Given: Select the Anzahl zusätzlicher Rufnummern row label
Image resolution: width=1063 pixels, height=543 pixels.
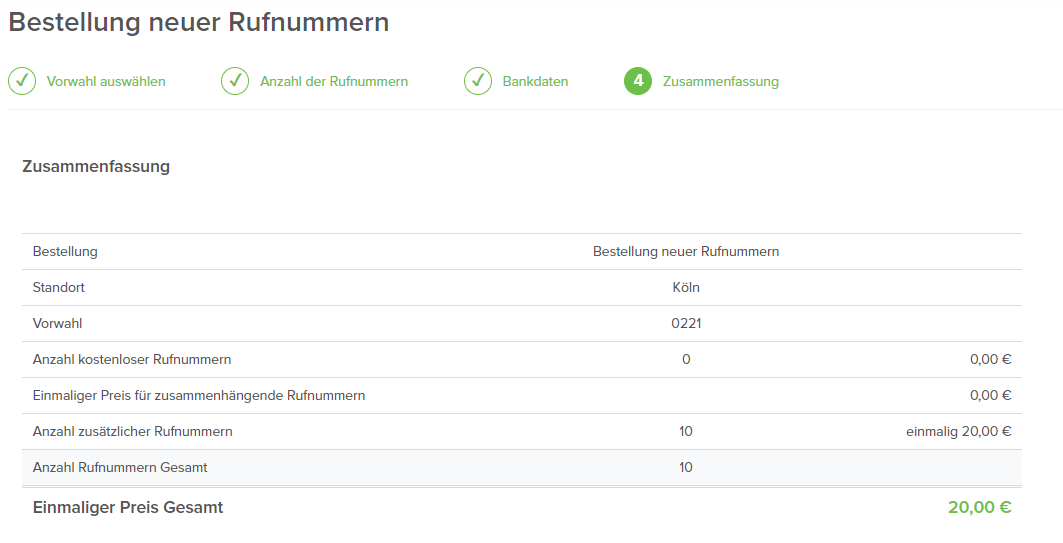Looking at the screenshot, I should pyautogui.click(x=133, y=431).
